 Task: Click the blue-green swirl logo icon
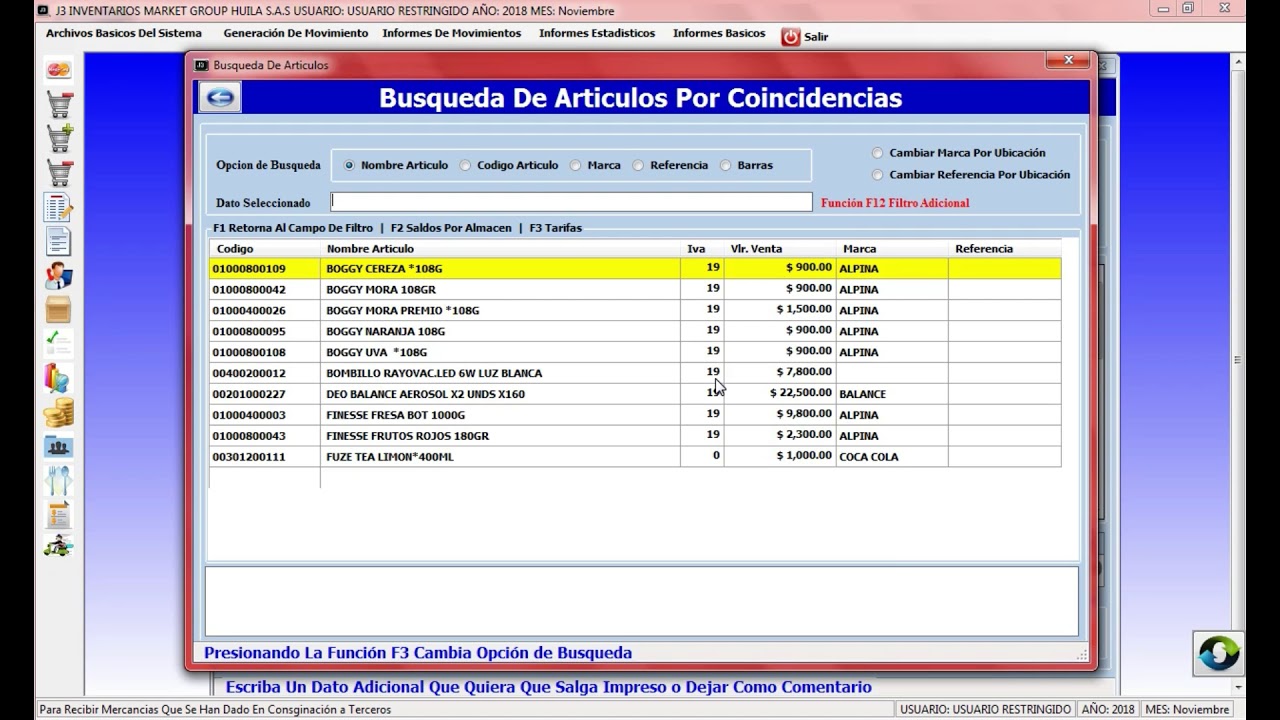(1218, 653)
